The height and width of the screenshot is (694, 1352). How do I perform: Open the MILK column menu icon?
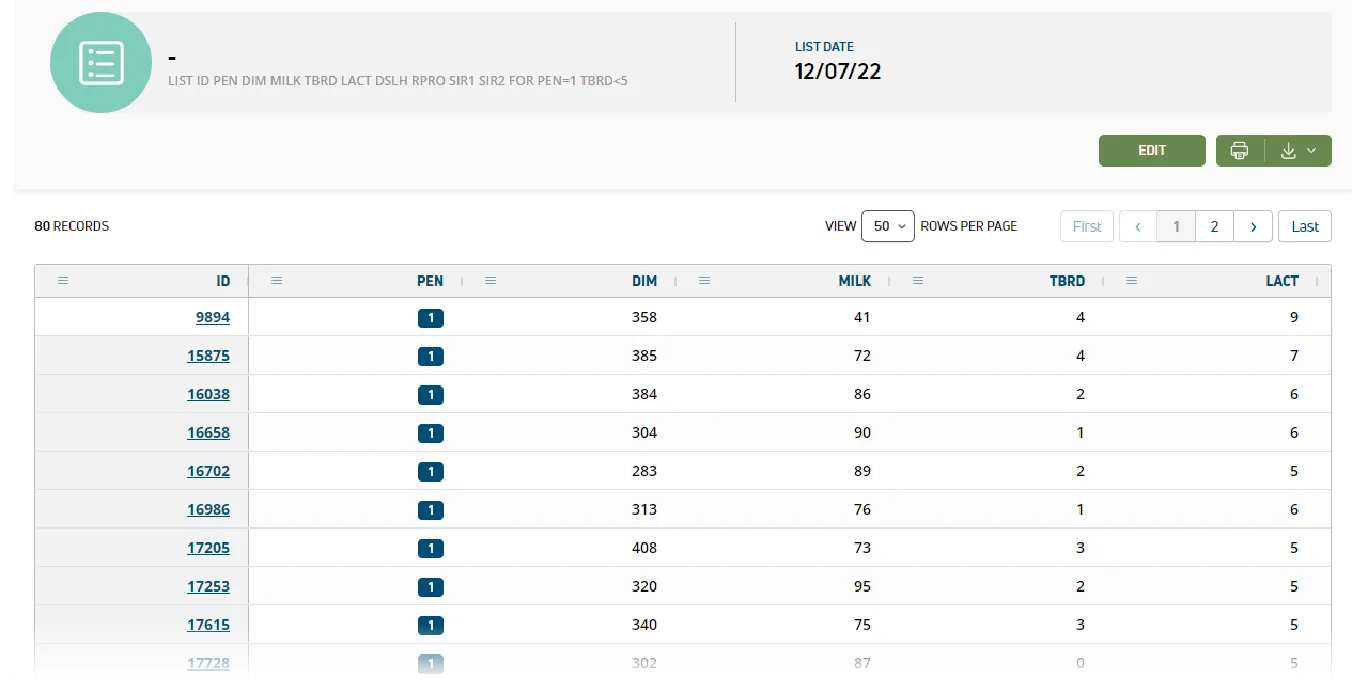point(704,281)
